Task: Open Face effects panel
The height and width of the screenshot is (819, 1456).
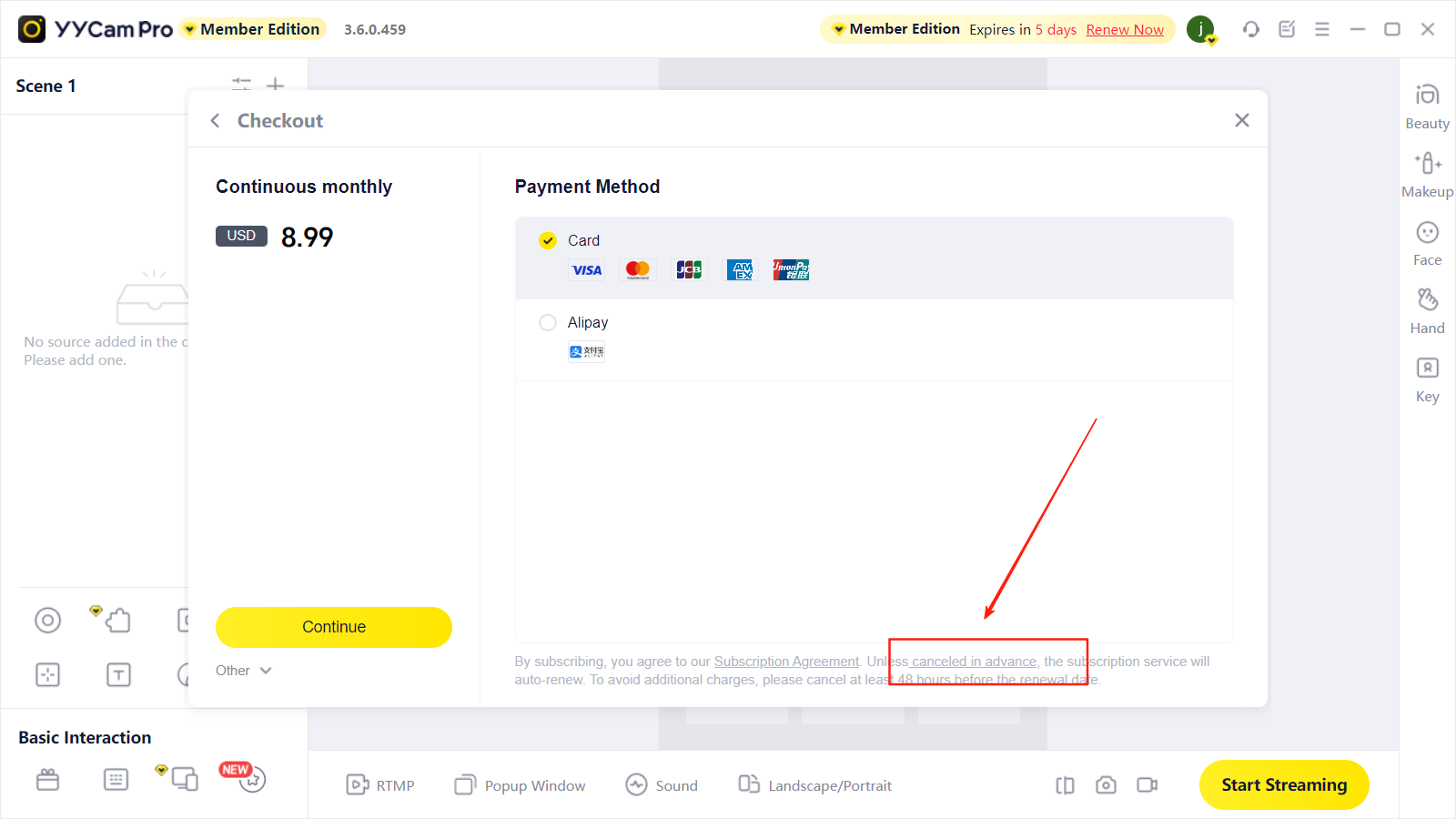Action: tap(1427, 243)
